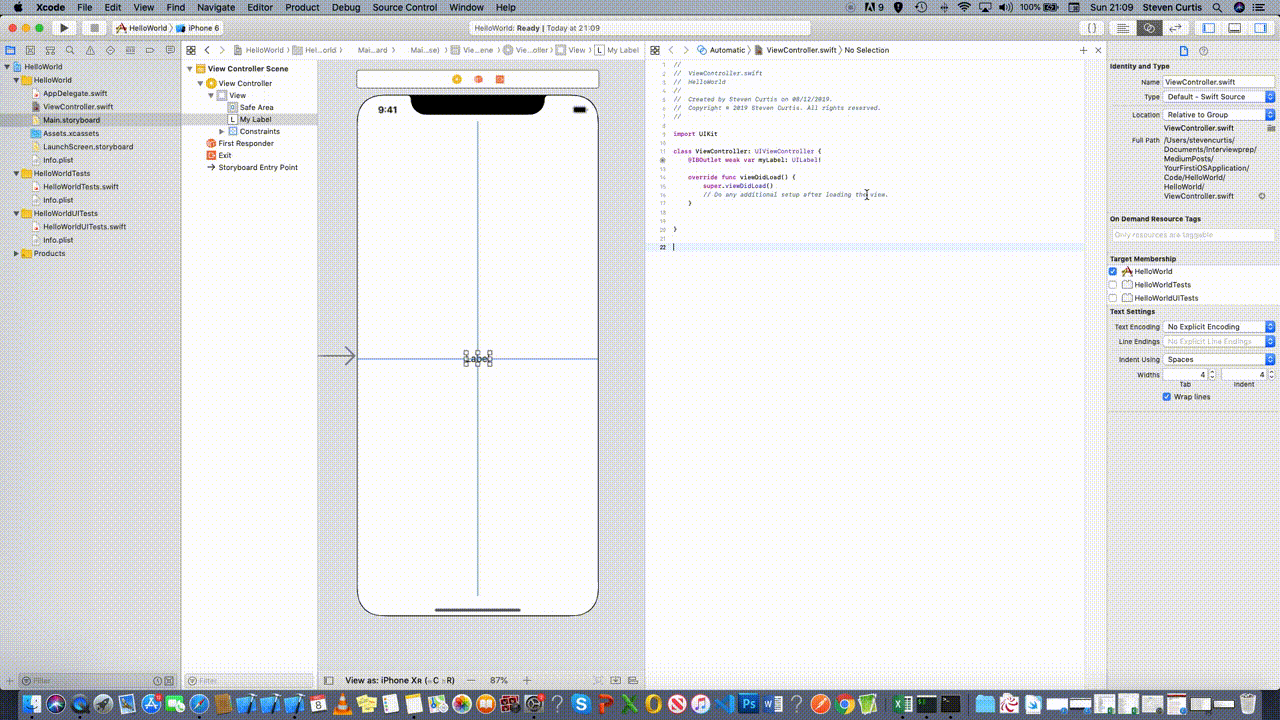
Task: Collapse the HelloWorldUITests group
Action: coord(16,214)
